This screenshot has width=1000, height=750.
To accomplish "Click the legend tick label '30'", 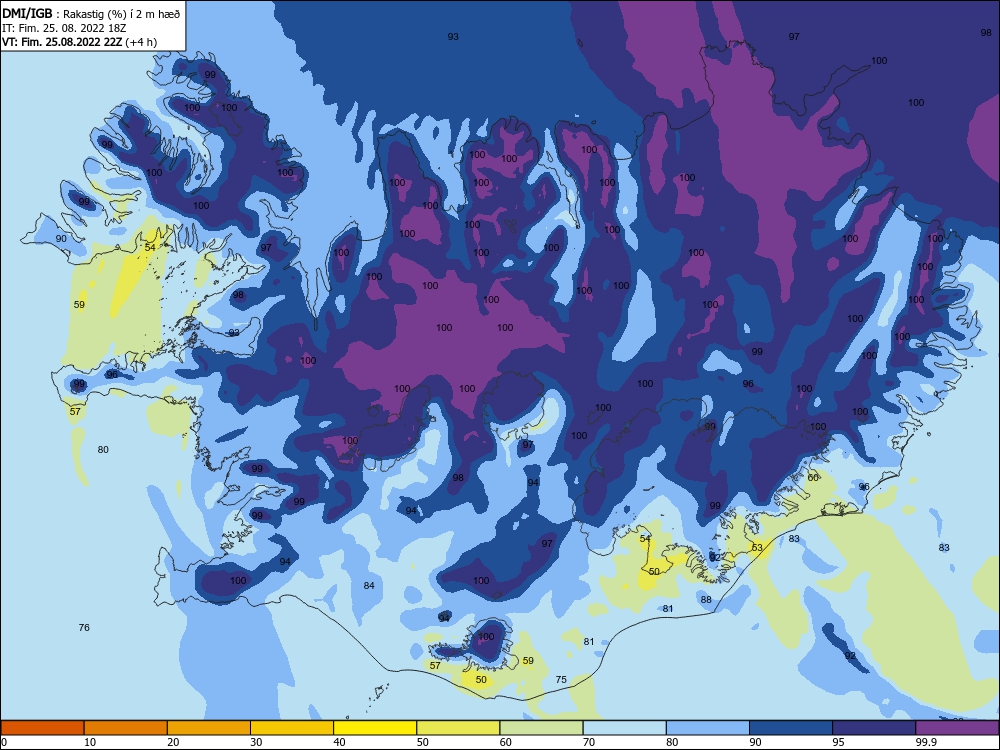I will 256,742.
